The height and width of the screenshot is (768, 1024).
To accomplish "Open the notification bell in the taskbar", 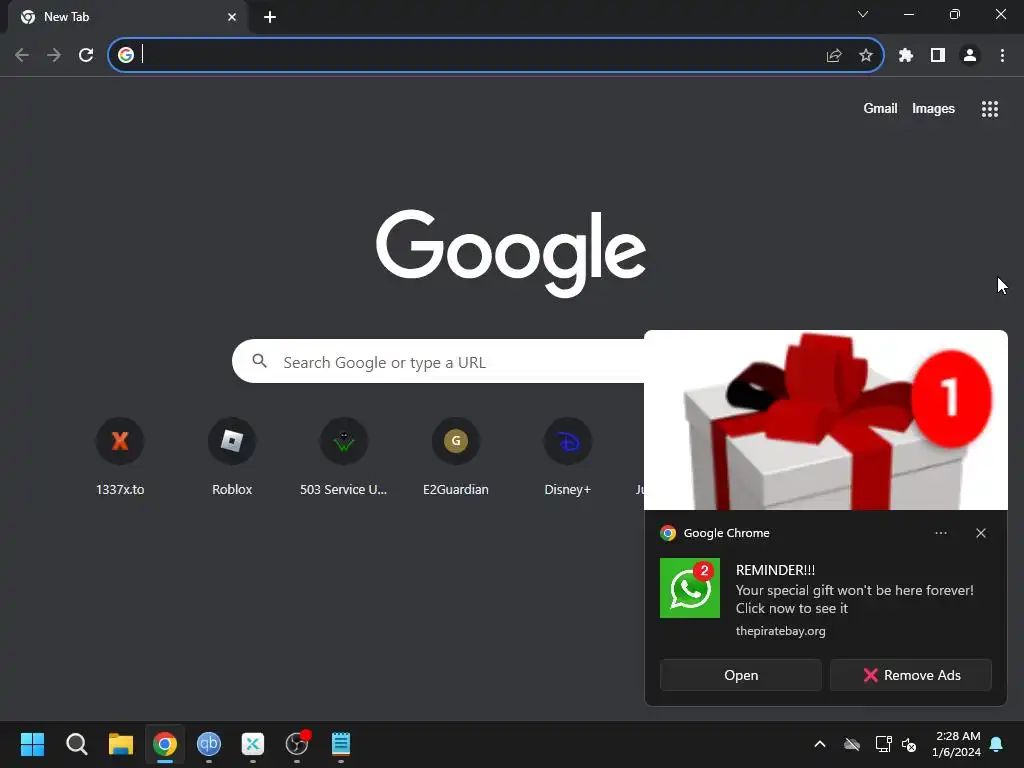I will (x=997, y=744).
